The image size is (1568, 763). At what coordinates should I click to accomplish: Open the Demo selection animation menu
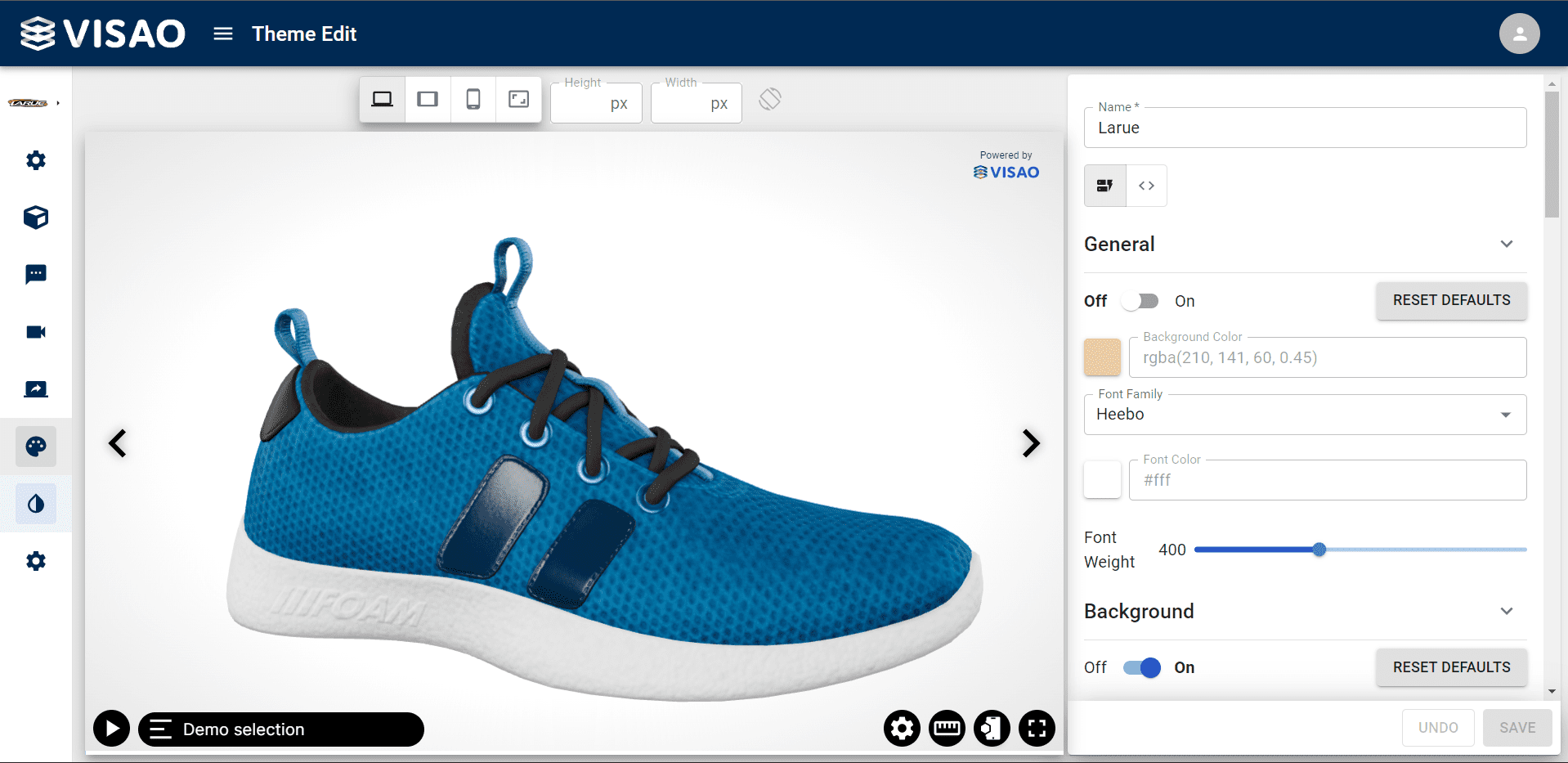pyautogui.click(x=280, y=729)
